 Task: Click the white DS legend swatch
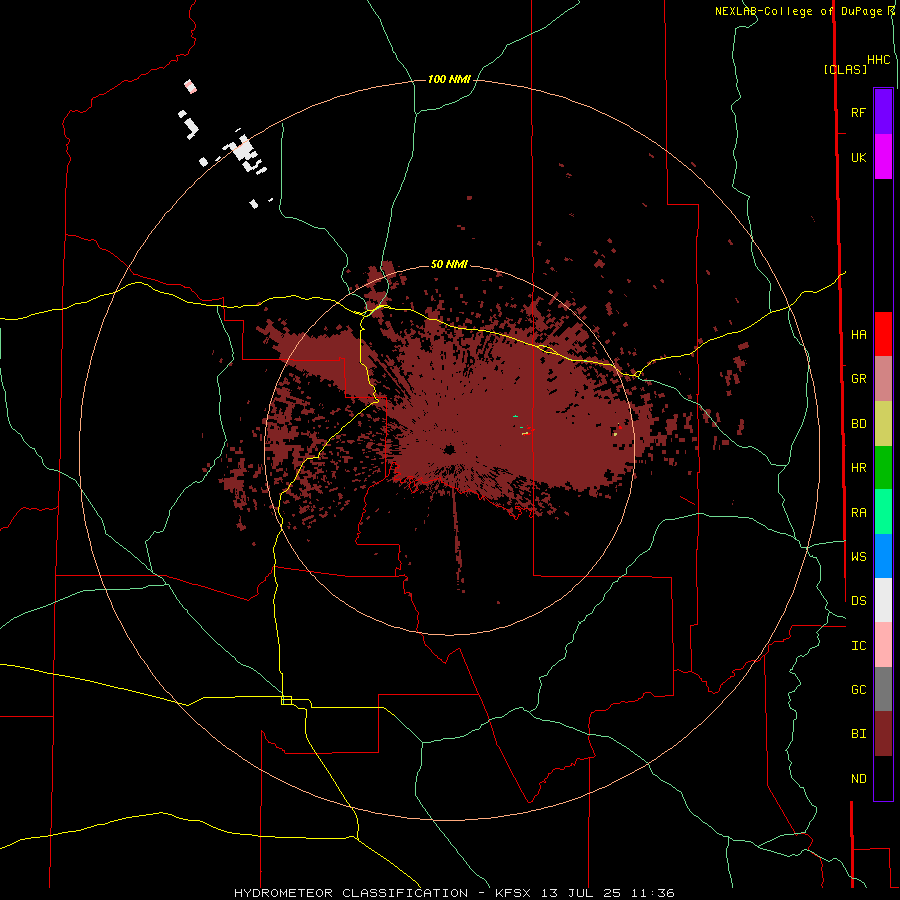click(883, 600)
